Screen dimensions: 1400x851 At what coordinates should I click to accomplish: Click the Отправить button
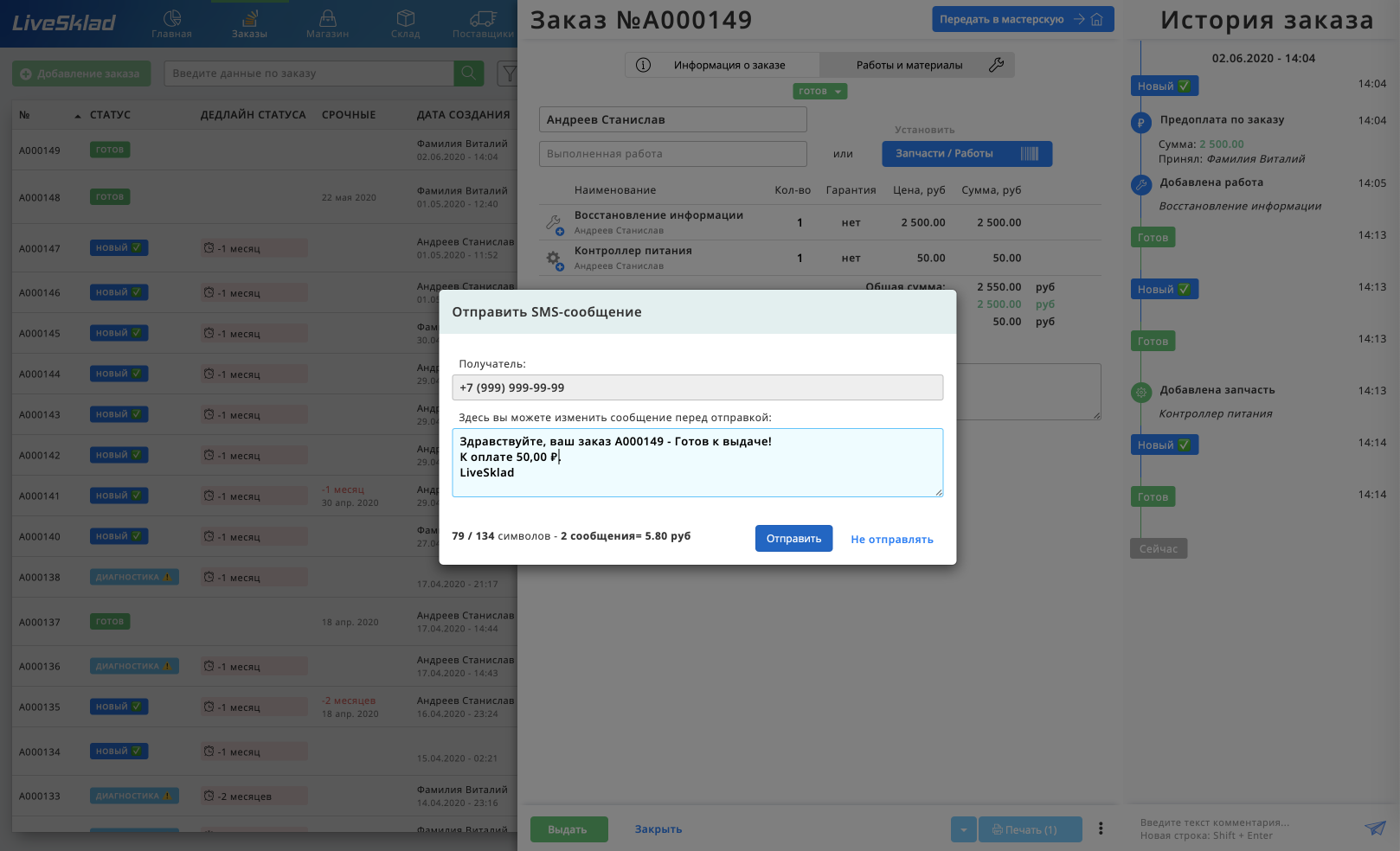[x=793, y=538]
